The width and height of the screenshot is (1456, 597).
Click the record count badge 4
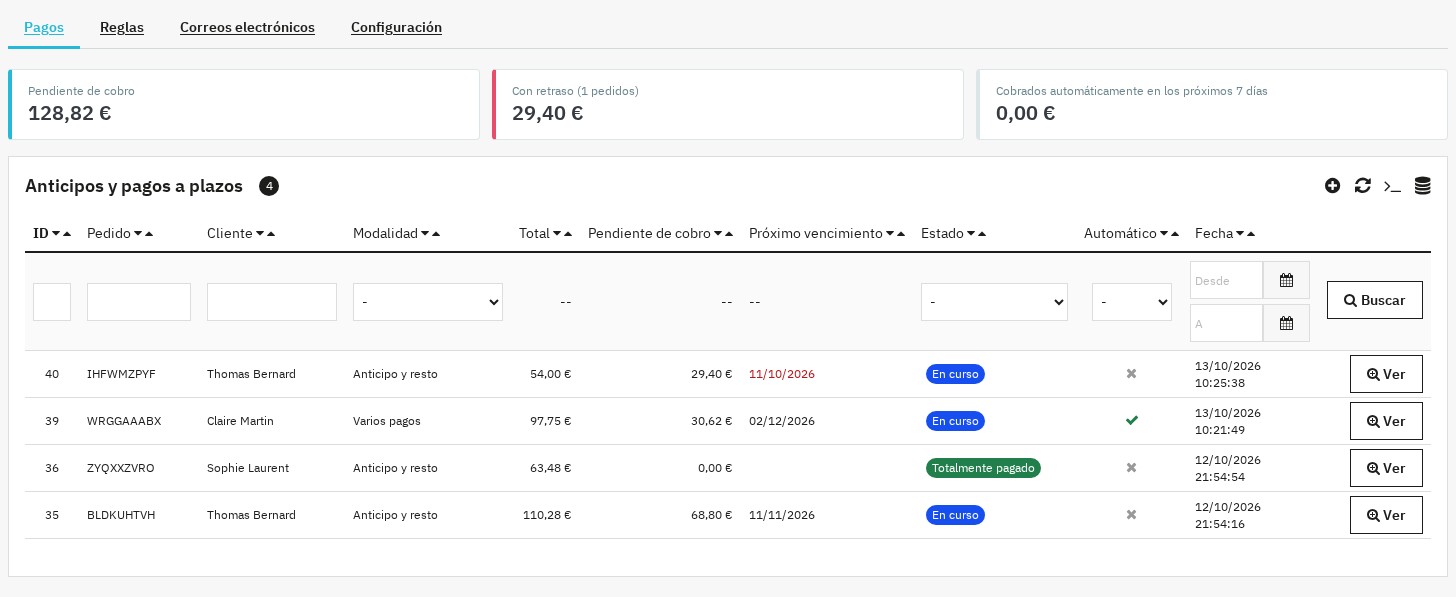(x=269, y=186)
